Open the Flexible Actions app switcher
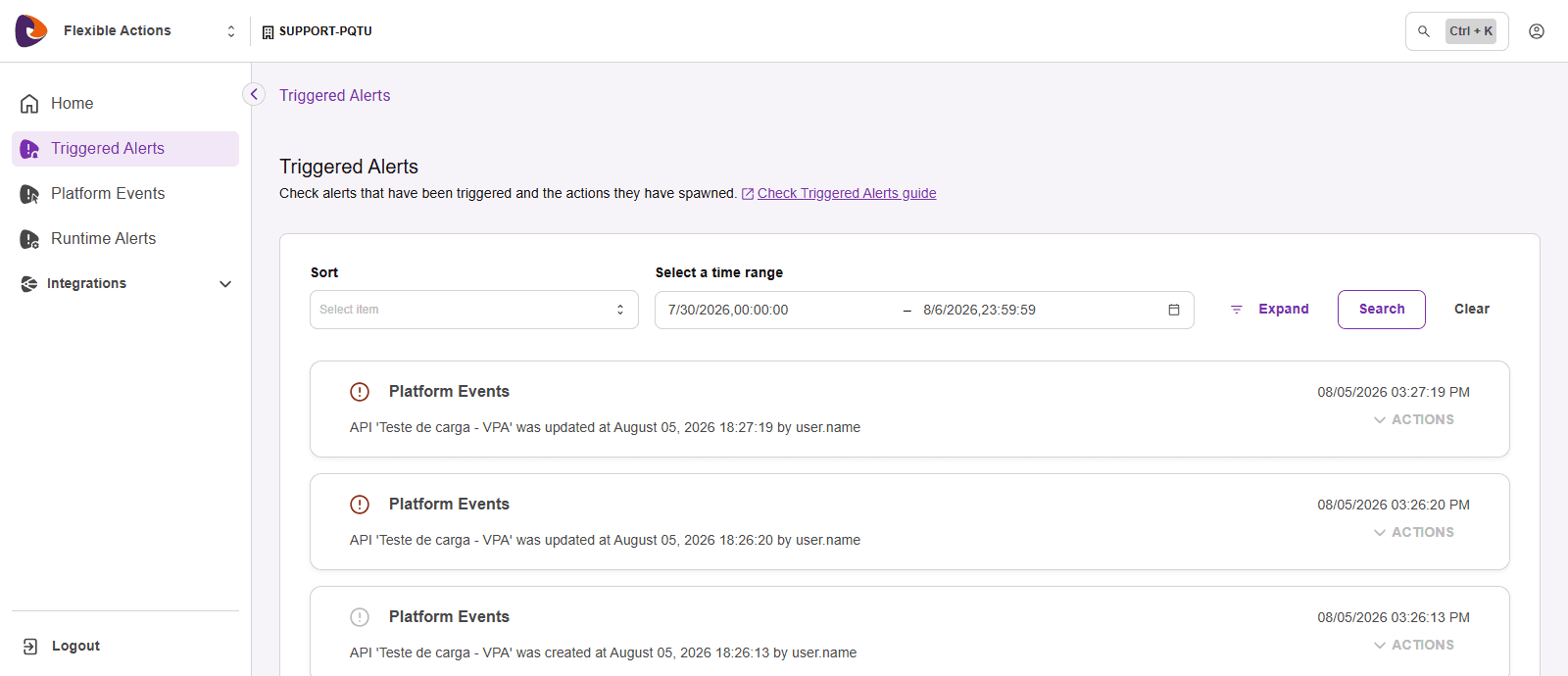The width and height of the screenshot is (1568, 676). [x=231, y=31]
